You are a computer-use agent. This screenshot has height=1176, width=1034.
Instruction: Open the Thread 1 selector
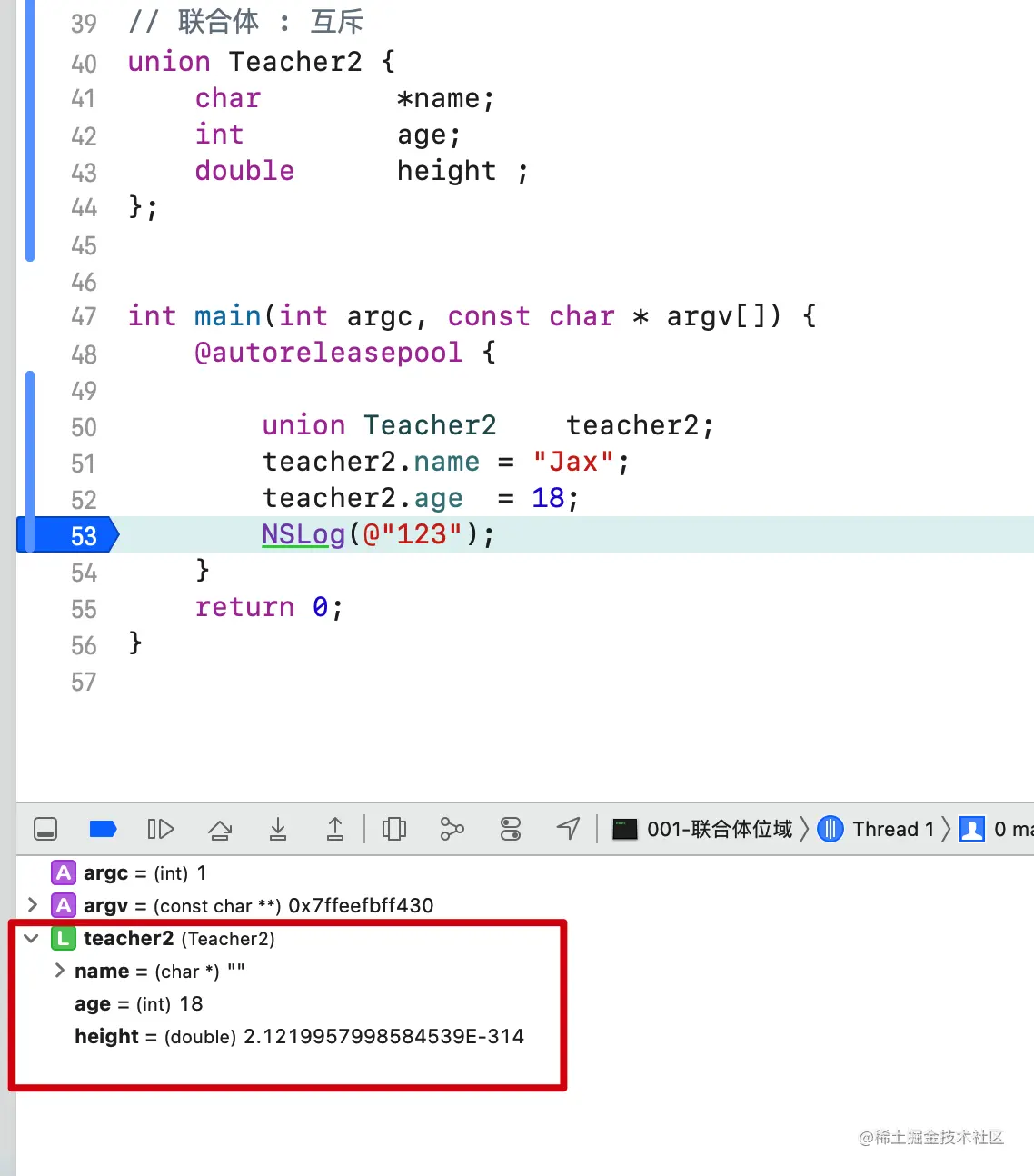[x=876, y=829]
